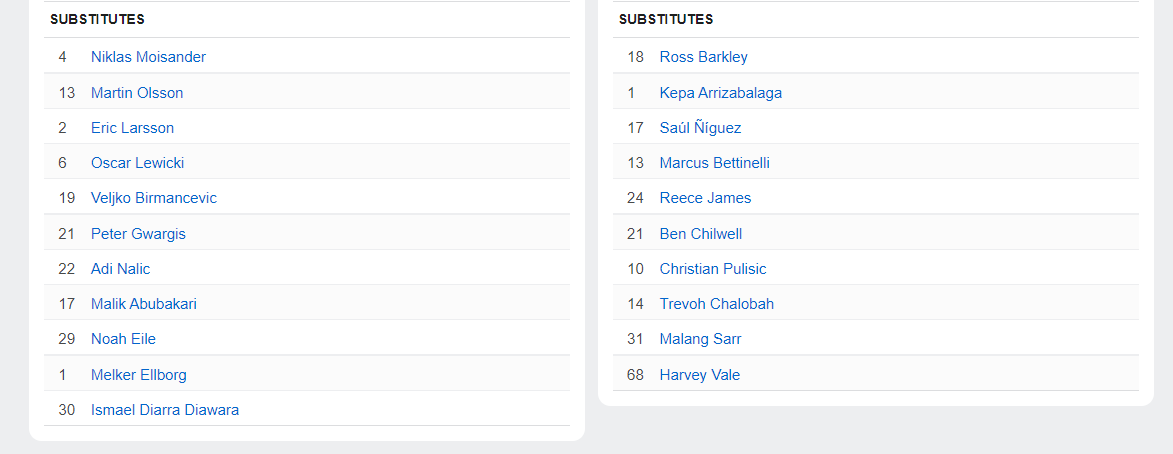Select Adi Nalic from substitutes
Screen dimensions: 1173x454
120,269
